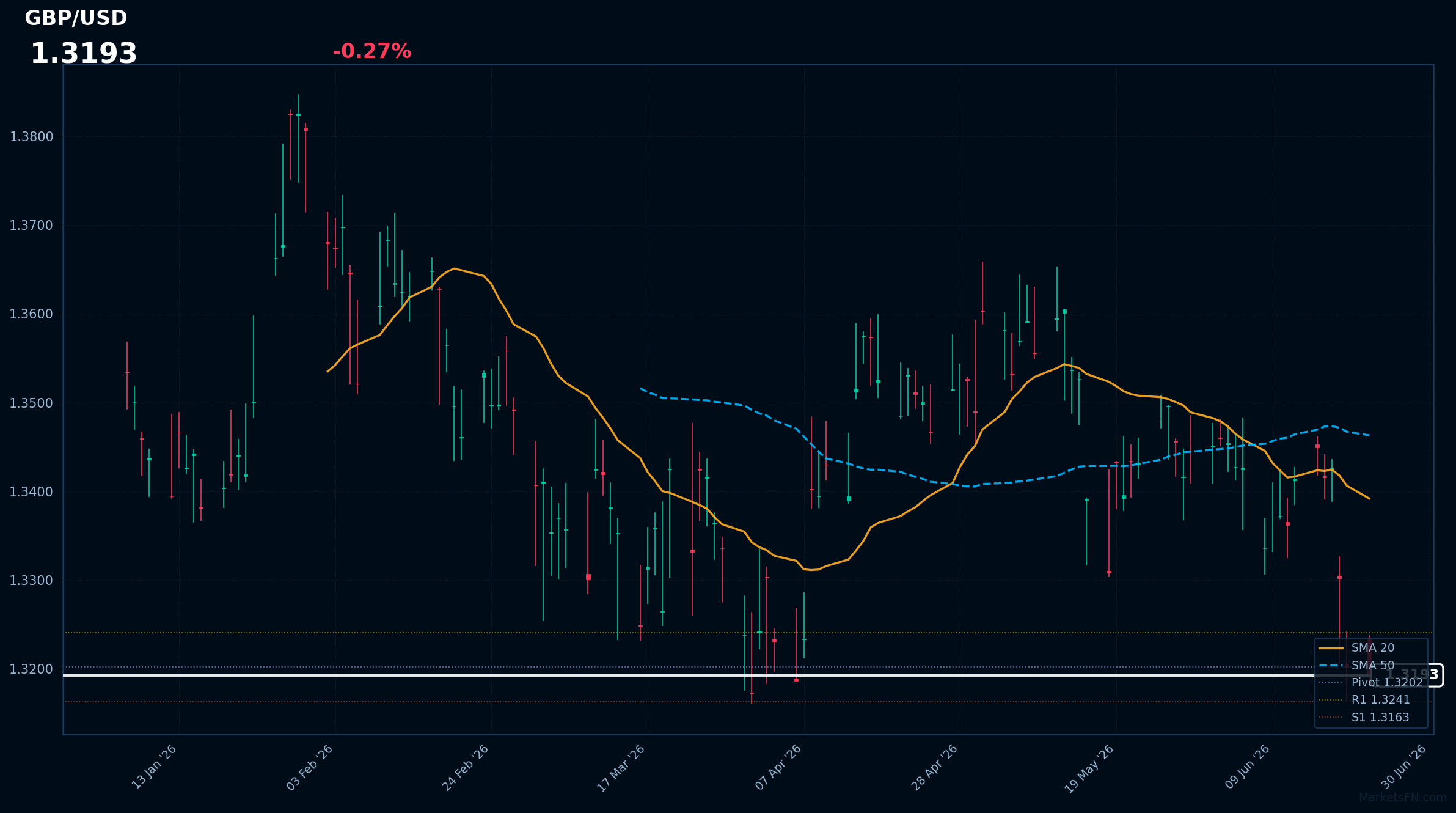Click the 17 Mar '26 date label
Viewport: 1456px width, 813px height.
pyautogui.click(x=621, y=768)
